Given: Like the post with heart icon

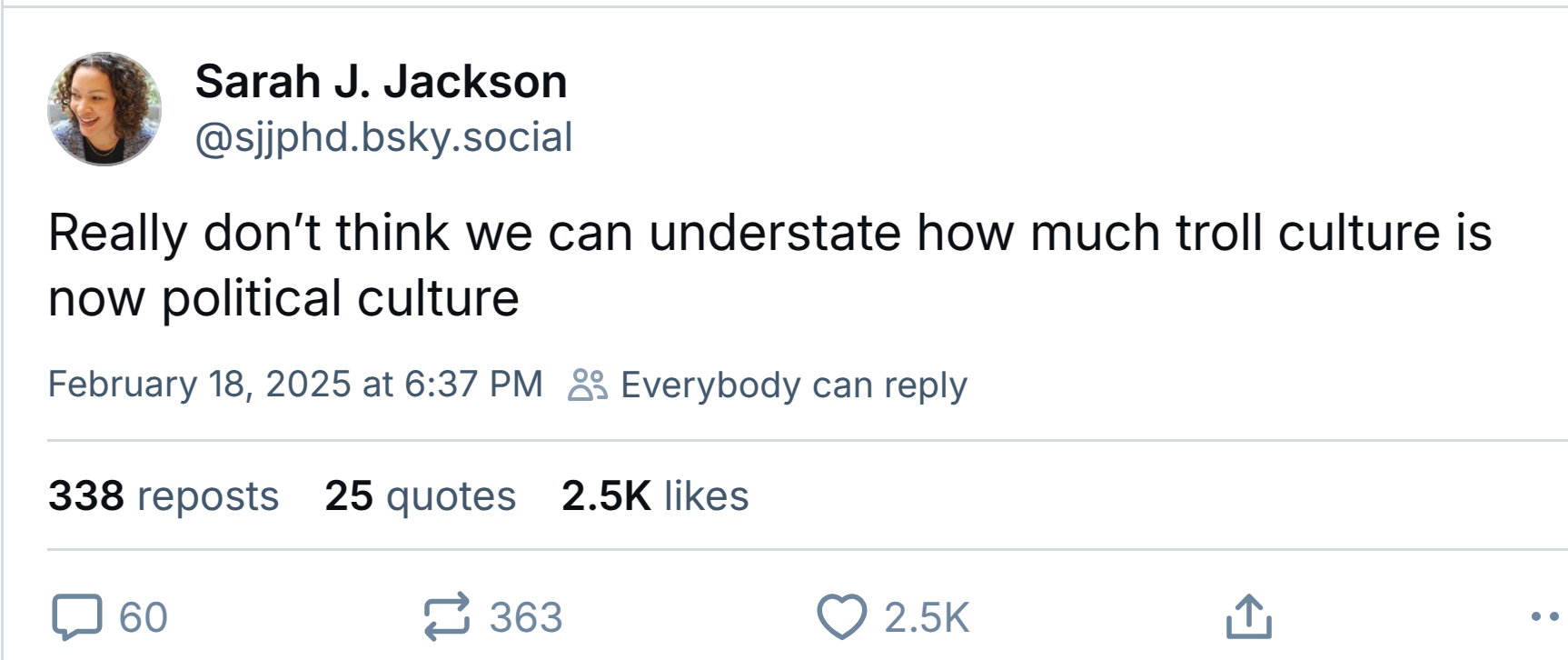Looking at the screenshot, I should (842, 617).
